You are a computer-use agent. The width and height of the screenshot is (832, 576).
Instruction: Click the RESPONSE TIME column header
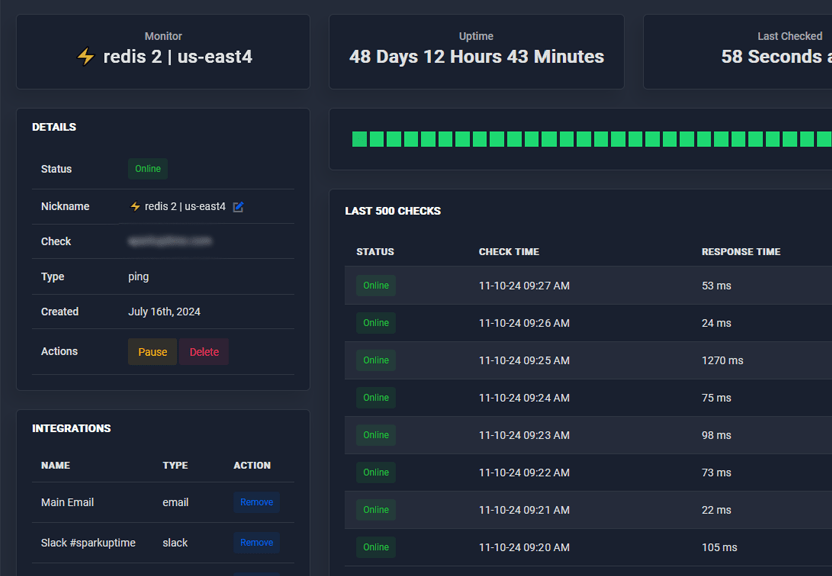(740, 252)
